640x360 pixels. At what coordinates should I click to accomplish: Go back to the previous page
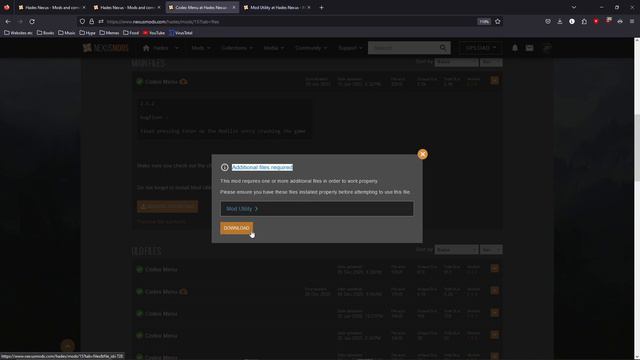8,21
